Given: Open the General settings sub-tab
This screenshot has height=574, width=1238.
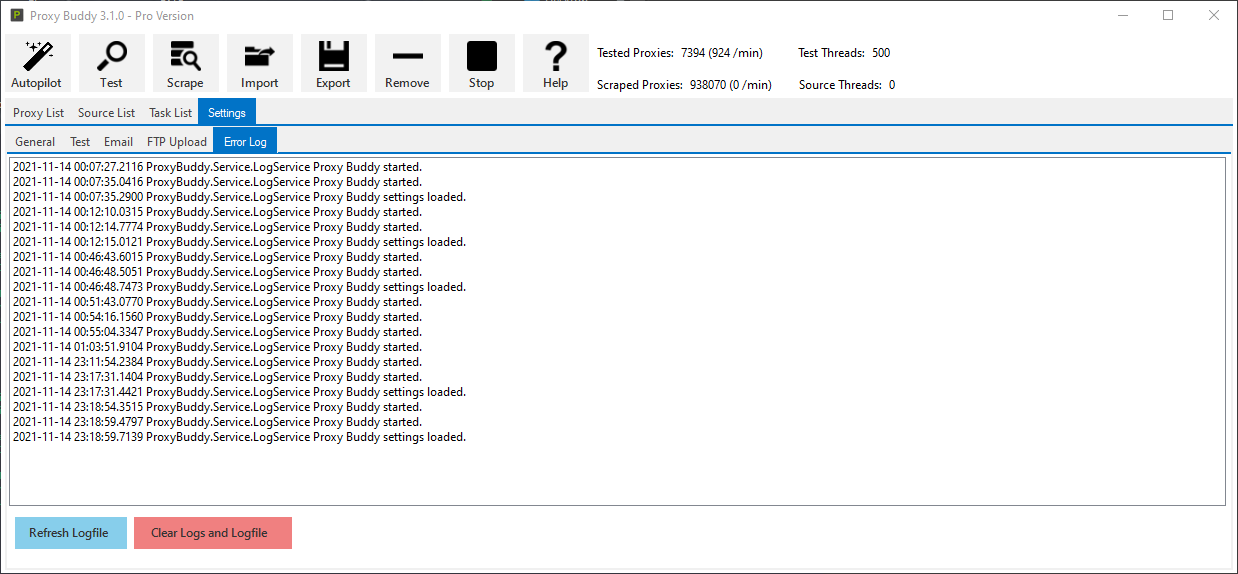Looking at the screenshot, I should pyautogui.click(x=35, y=142).
